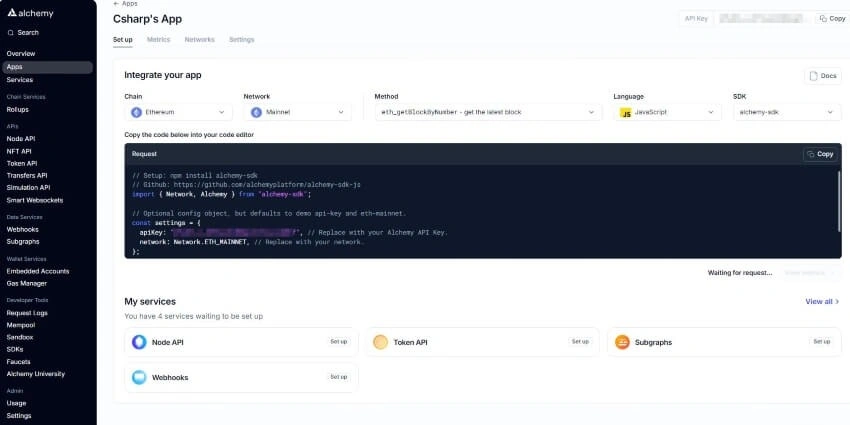
Task: Open the Chain dropdown showing Ethereum
Action: pos(178,112)
